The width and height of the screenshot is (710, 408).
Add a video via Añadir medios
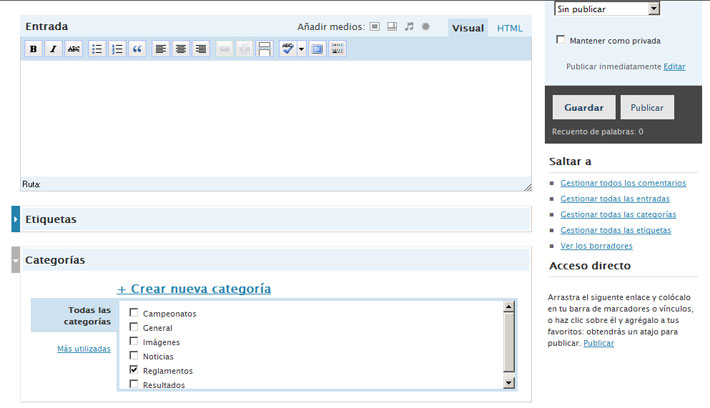pos(392,27)
